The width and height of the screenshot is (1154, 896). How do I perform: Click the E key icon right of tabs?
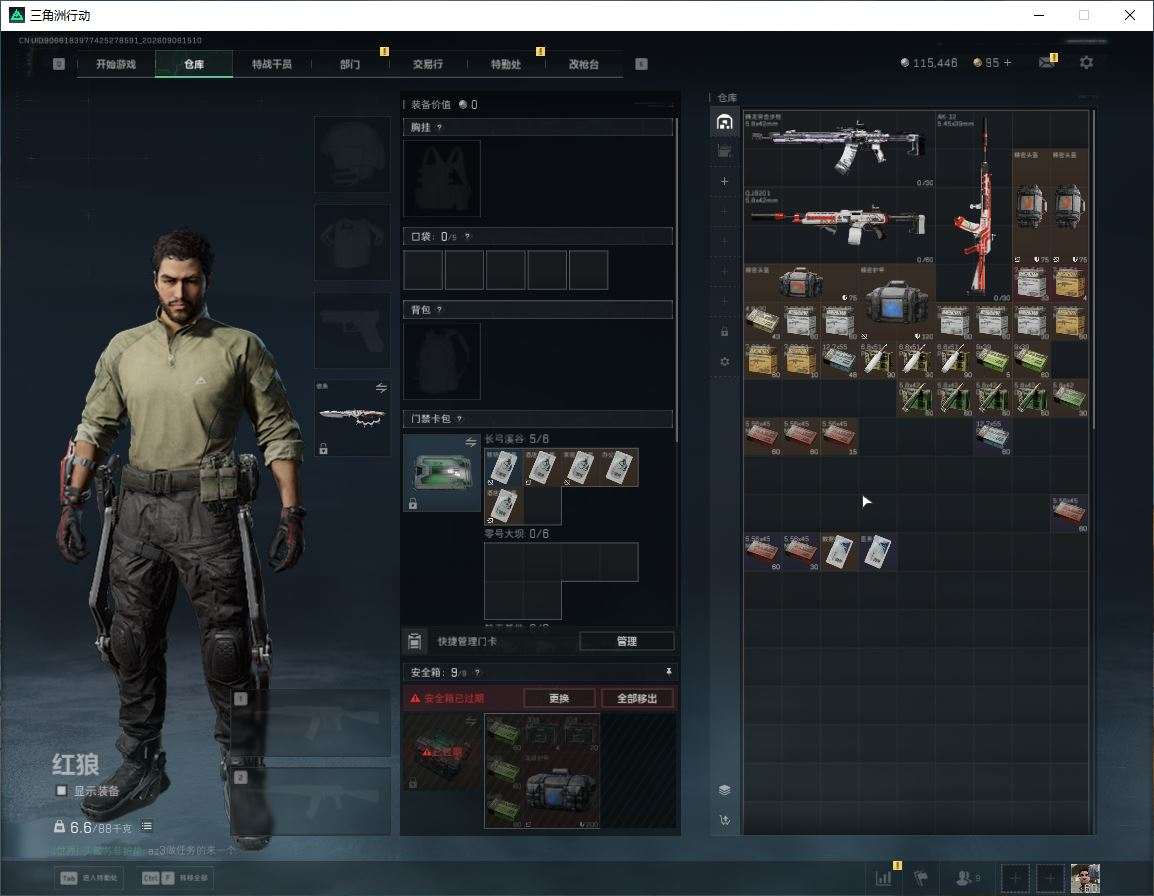pos(641,64)
